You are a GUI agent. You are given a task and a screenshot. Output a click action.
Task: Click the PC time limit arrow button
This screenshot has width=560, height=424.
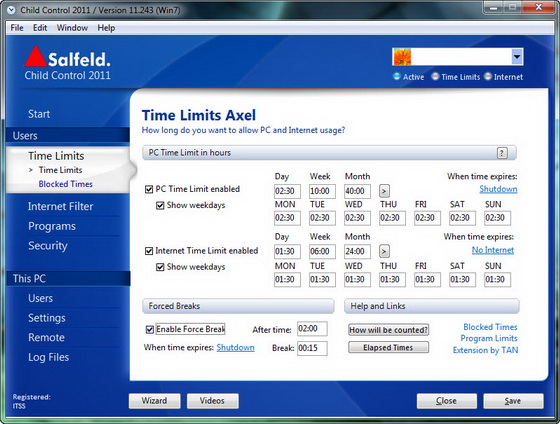pos(384,191)
